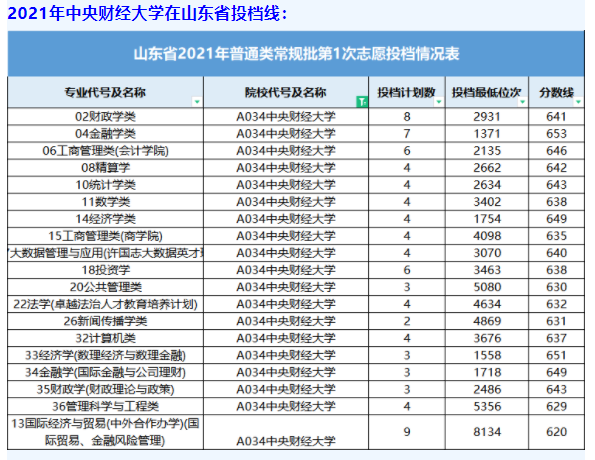Screen dimensions: 595x460
Task: Select the score cell showing 620
Action: (x=556, y=432)
